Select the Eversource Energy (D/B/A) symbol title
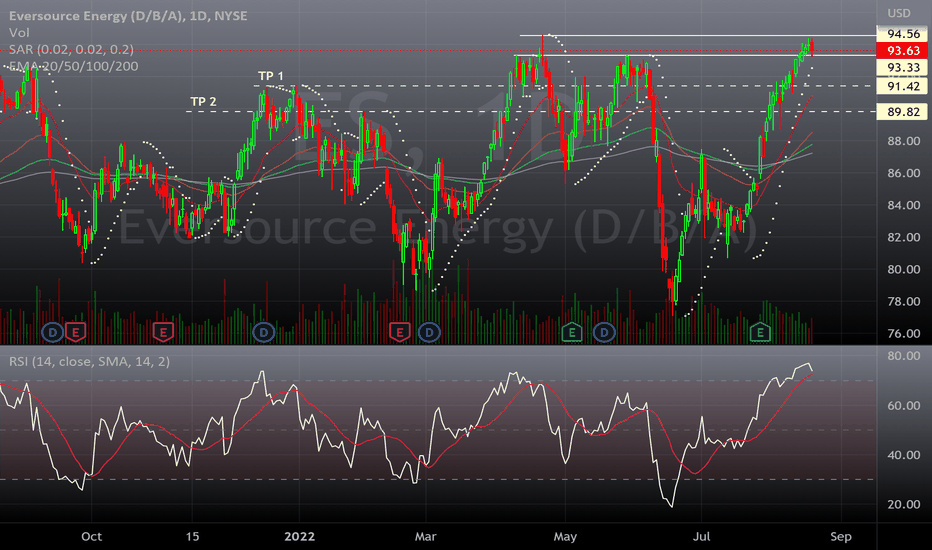Image resolution: width=932 pixels, height=550 pixels. (128, 16)
